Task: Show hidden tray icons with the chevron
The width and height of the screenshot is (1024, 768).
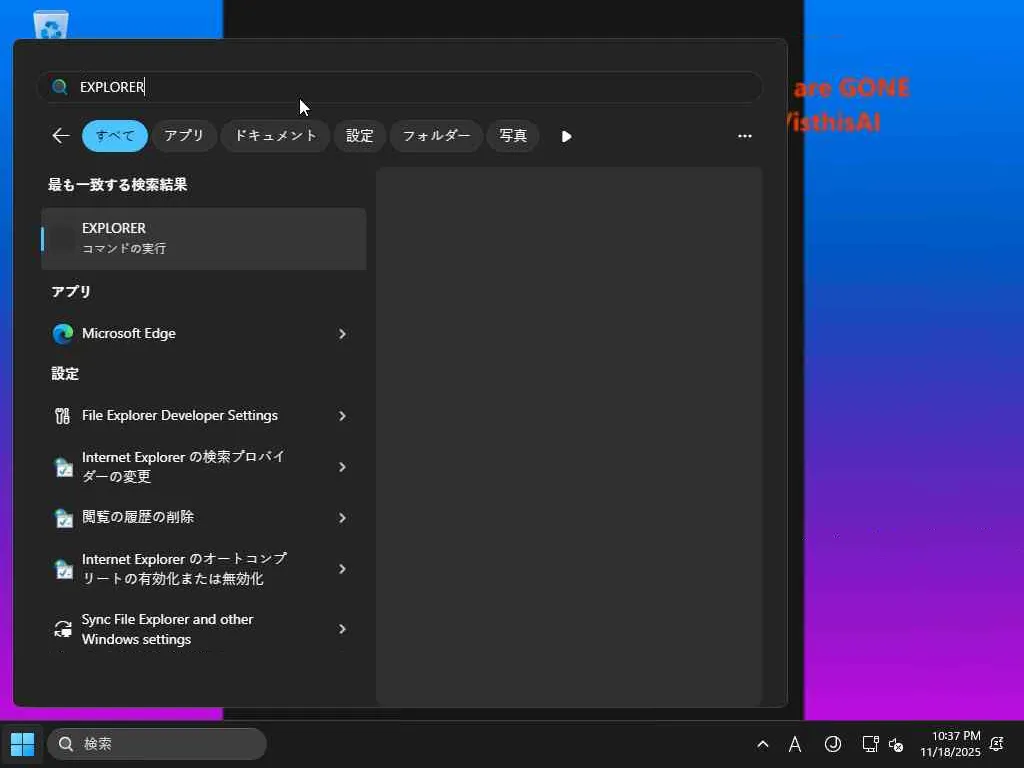Action: 762,744
